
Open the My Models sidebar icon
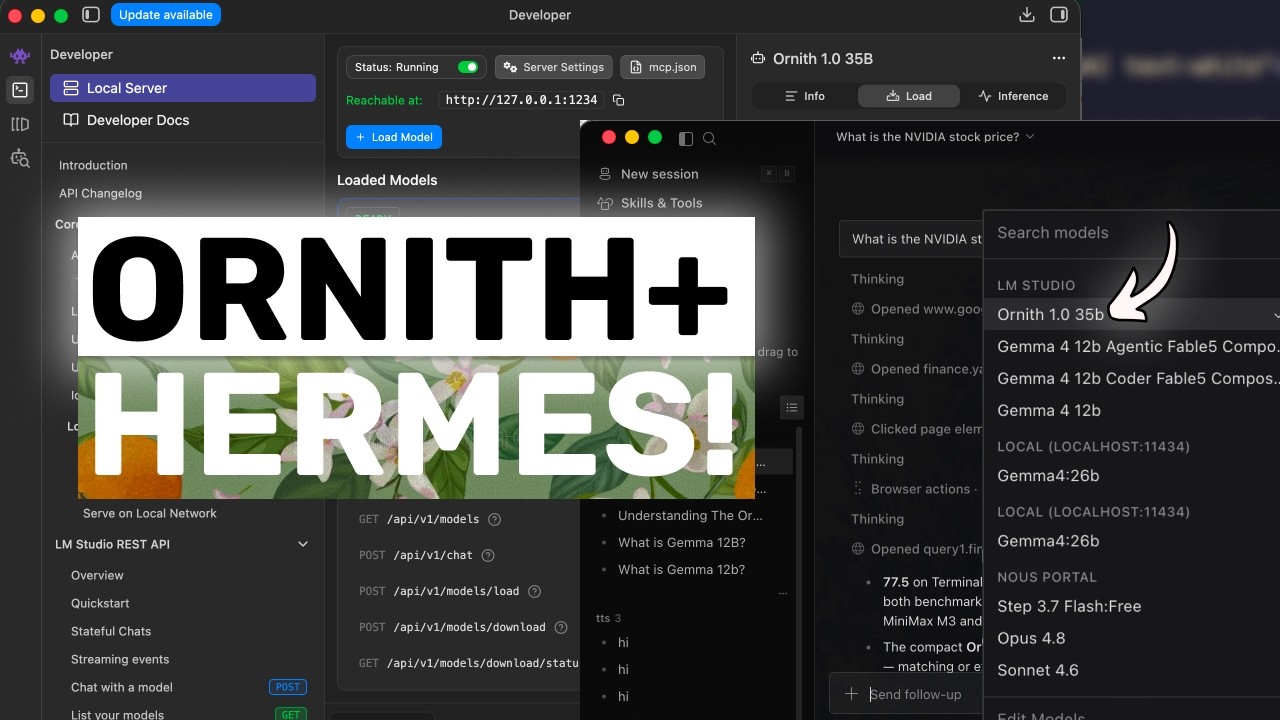[20, 124]
